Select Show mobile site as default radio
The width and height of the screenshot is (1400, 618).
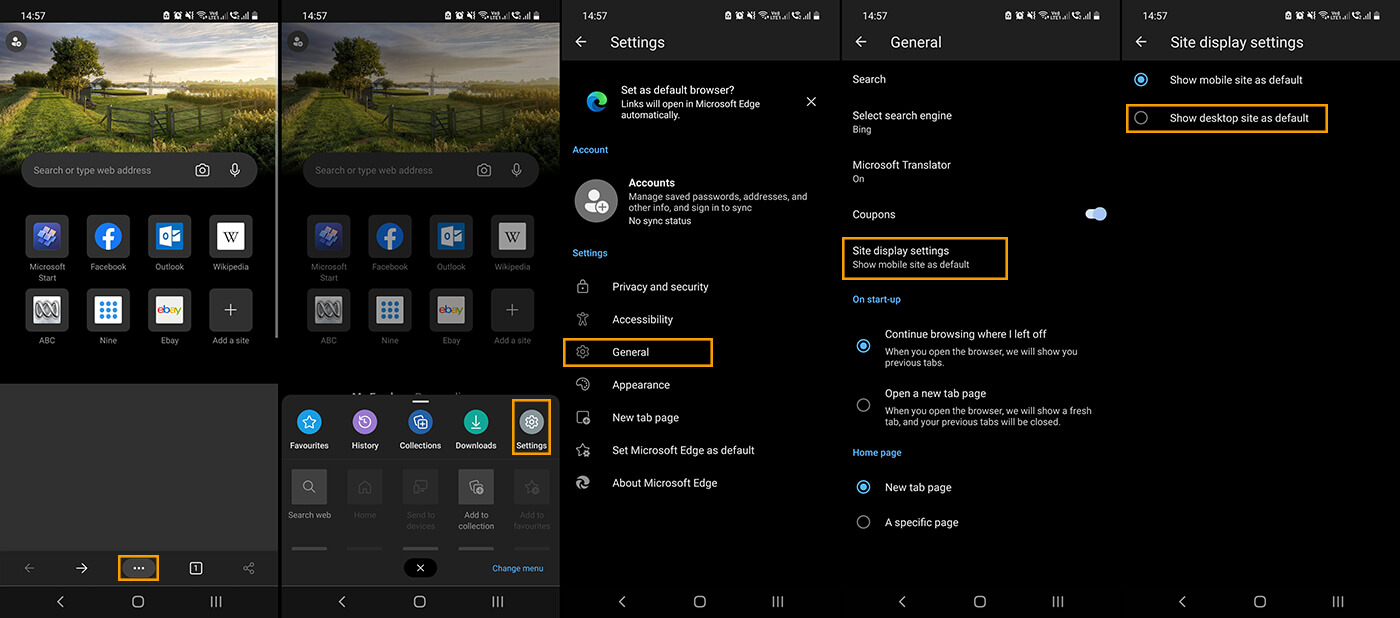click(x=1141, y=79)
